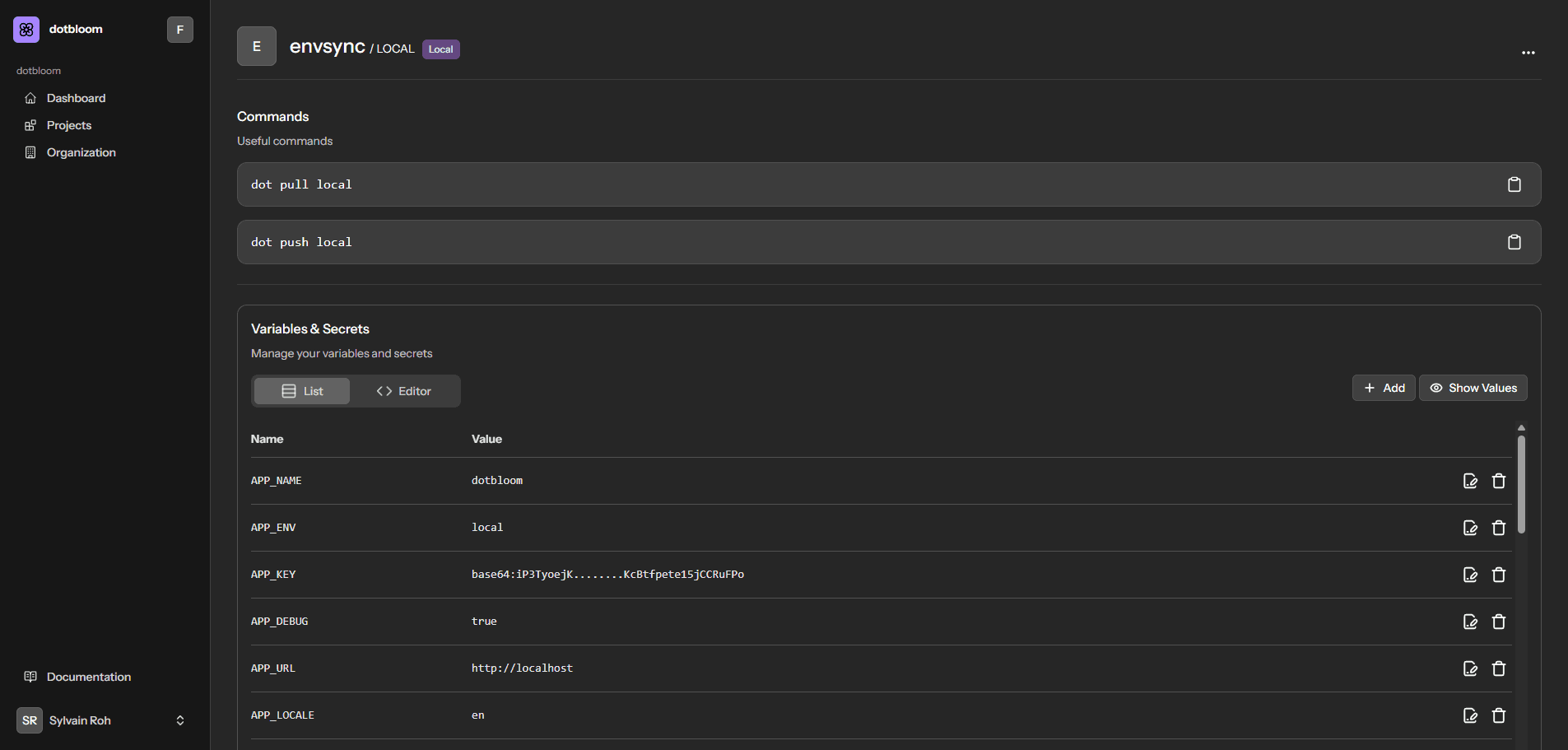Image resolution: width=1568 pixels, height=750 pixels.
Task: Switch to the List view tab
Action: [302, 391]
